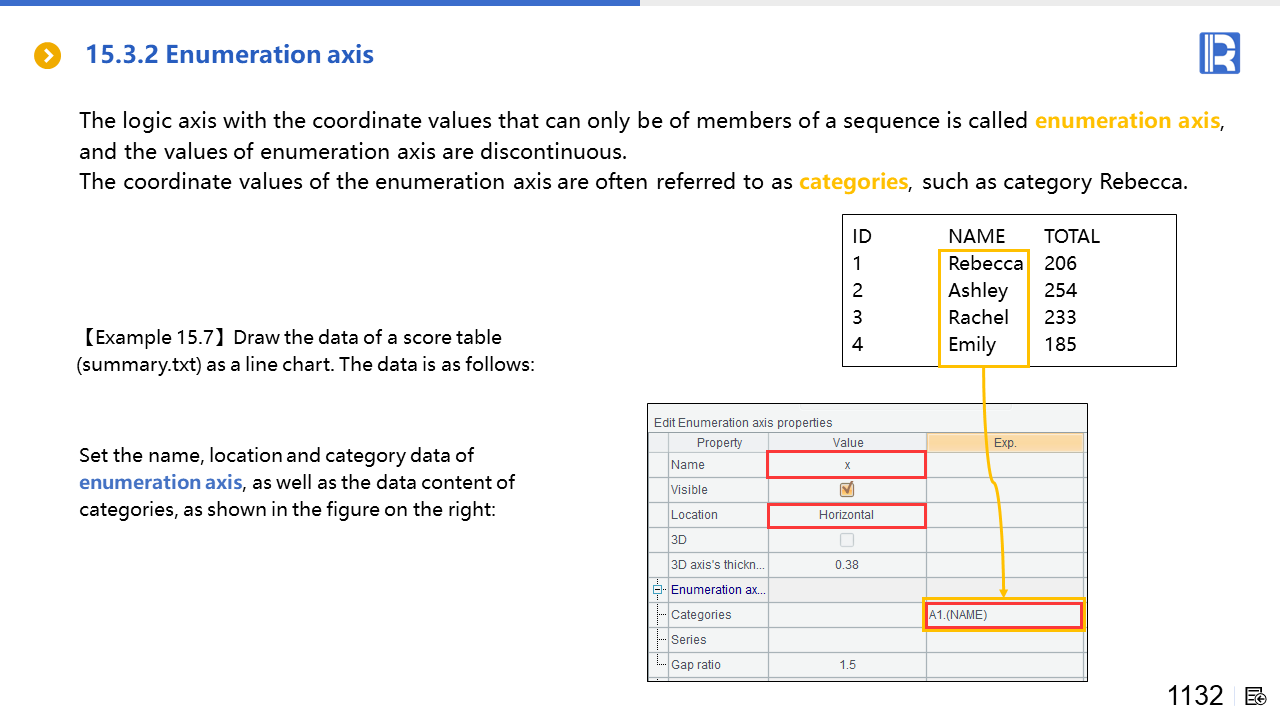1280x720 pixels.
Task: Click the Location value Horizontal
Action: point(846,515)
